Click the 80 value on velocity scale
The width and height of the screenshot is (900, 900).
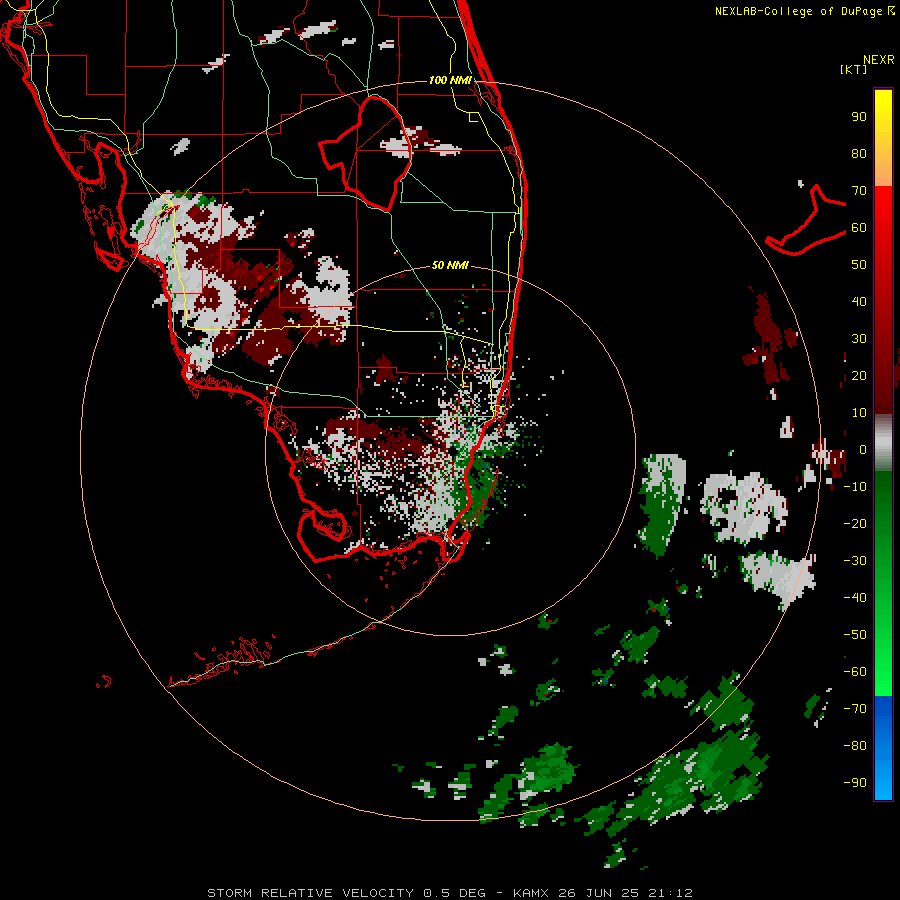pos(859,154)
